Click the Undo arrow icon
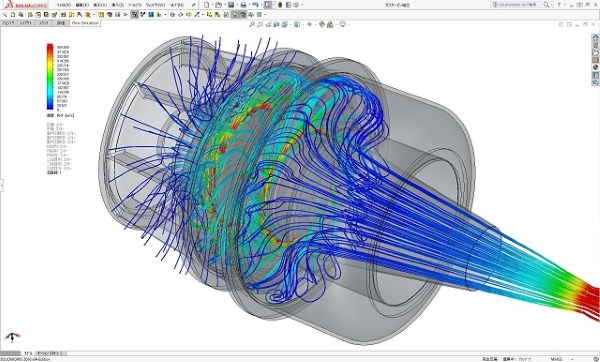The image size is (600, 362). [x=255, y=5]
